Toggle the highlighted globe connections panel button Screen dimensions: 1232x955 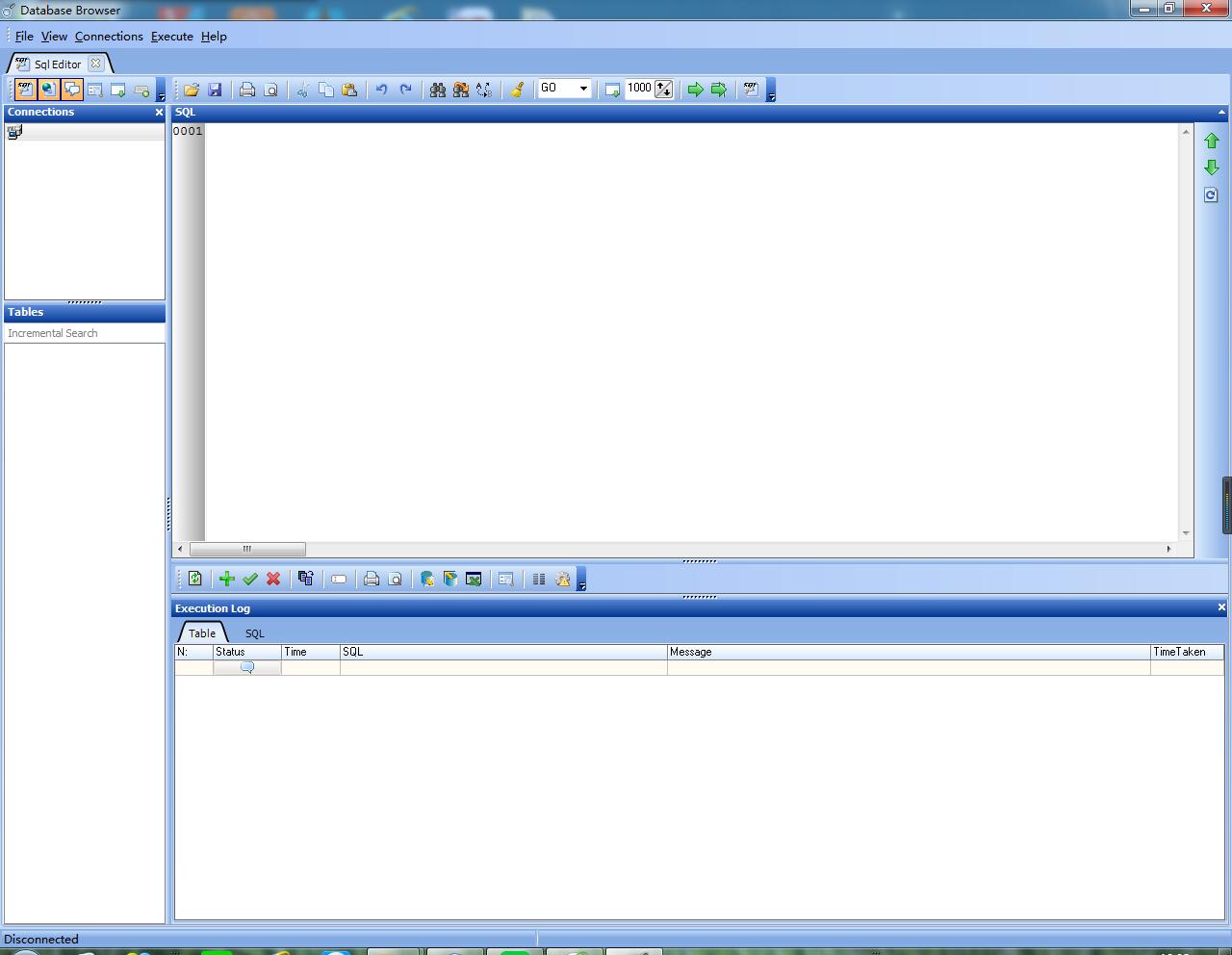pyautogui.click(x=48, y=90)
